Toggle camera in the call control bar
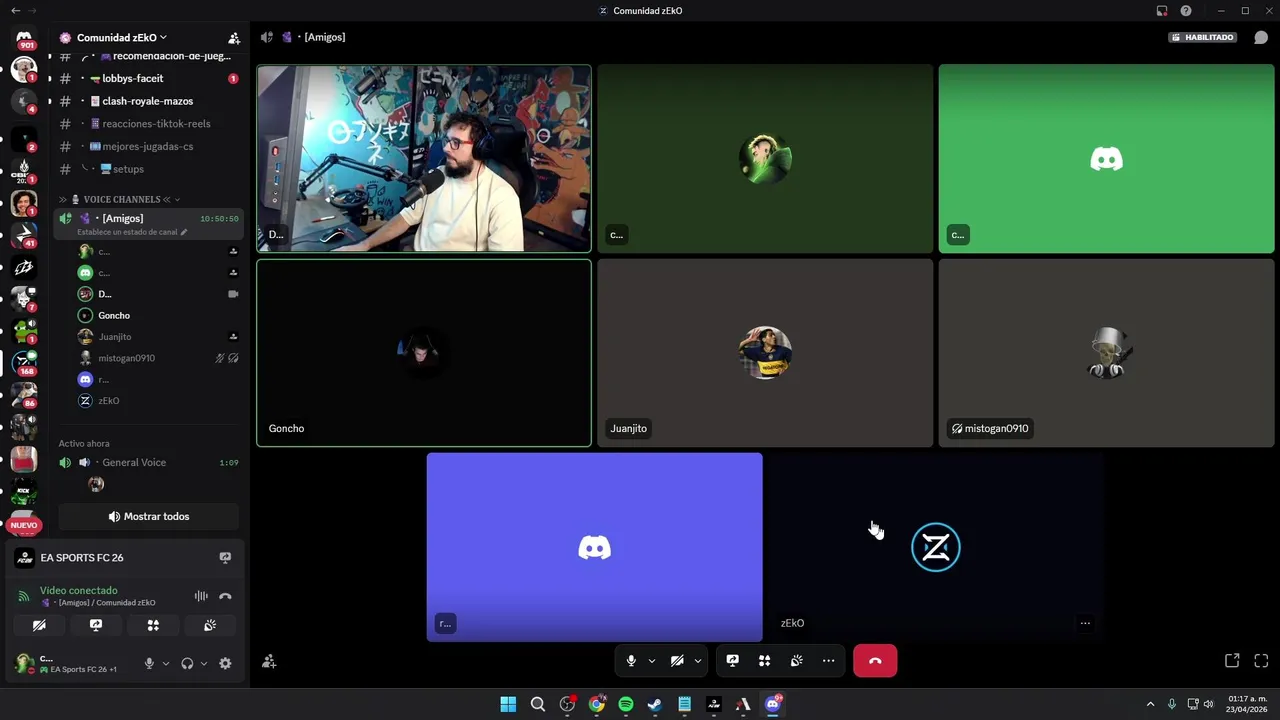The height and width of the screenshot is (720, 1280). [677, 661]
